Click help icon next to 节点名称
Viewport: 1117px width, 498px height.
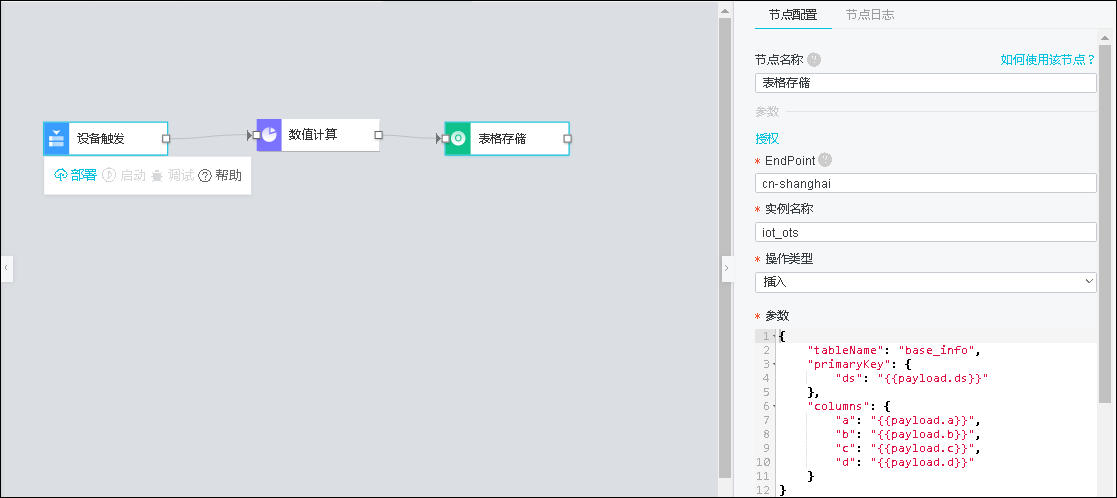pyautogui.click(x=814, y=60)
